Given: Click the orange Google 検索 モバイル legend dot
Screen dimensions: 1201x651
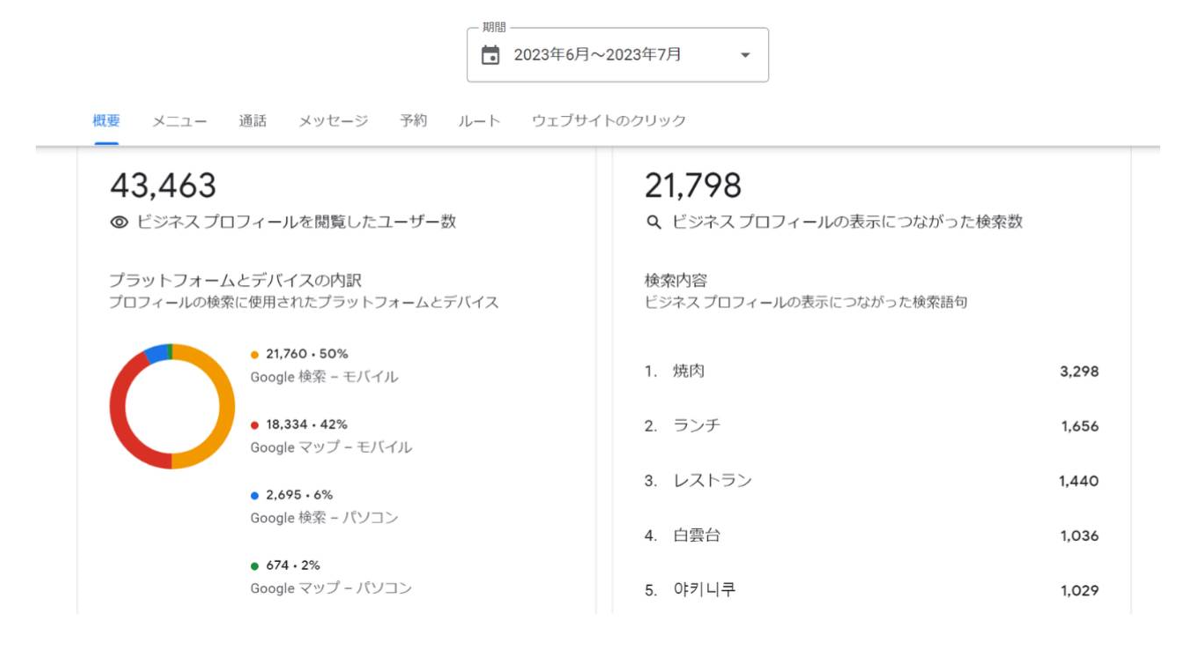Looking at the screenshot, I should coord(255,355).
